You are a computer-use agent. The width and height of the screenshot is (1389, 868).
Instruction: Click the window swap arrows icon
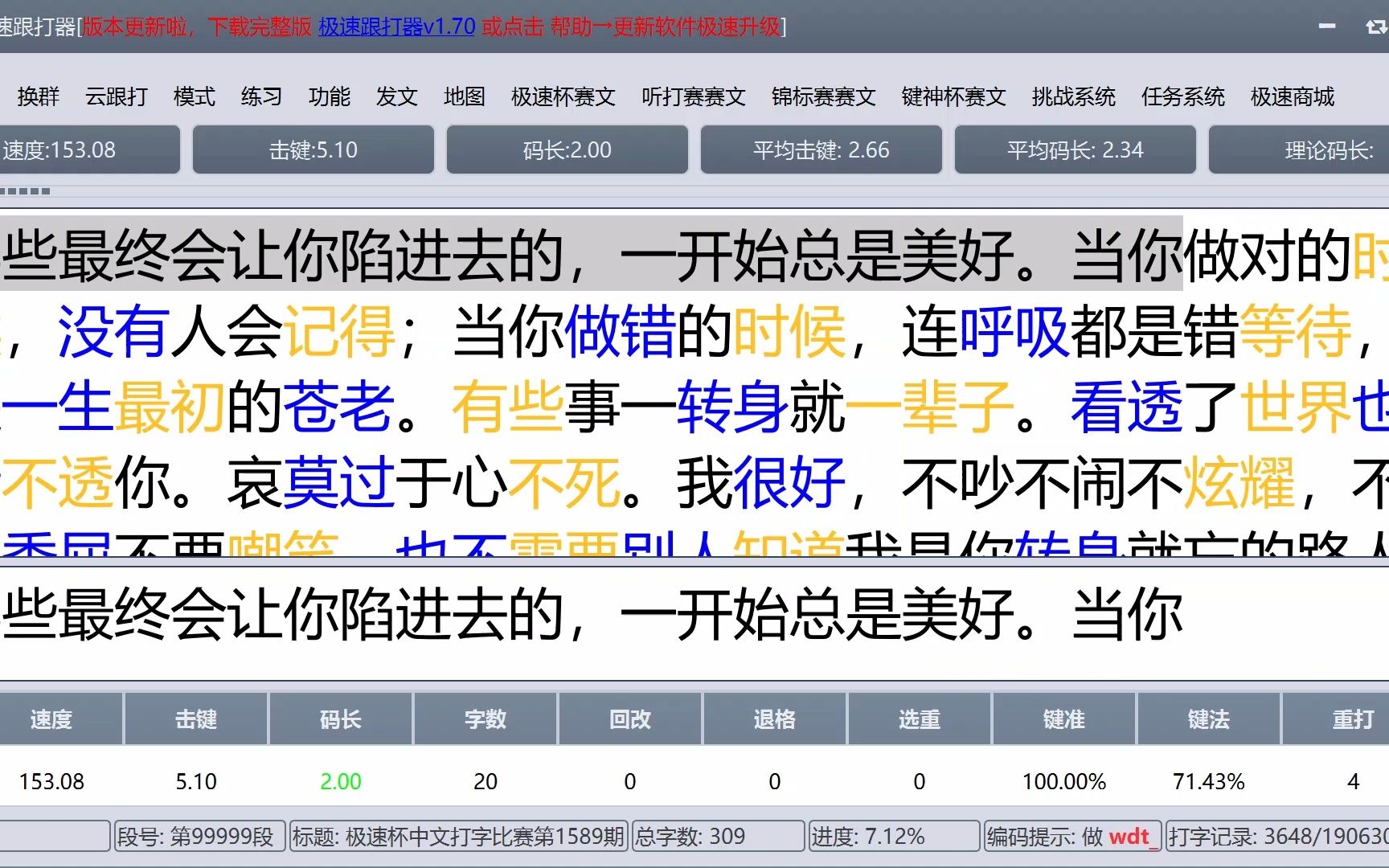coord(1376,27)
